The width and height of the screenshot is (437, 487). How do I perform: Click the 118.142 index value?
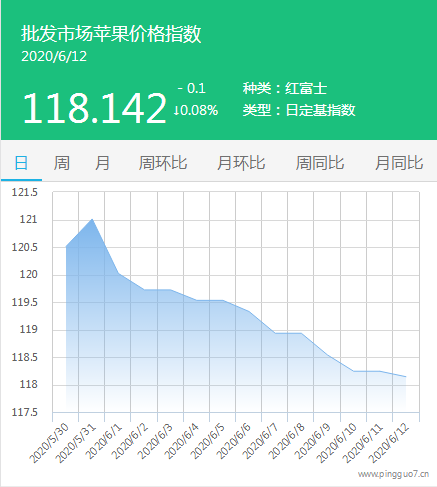click(x=94, y=108)
